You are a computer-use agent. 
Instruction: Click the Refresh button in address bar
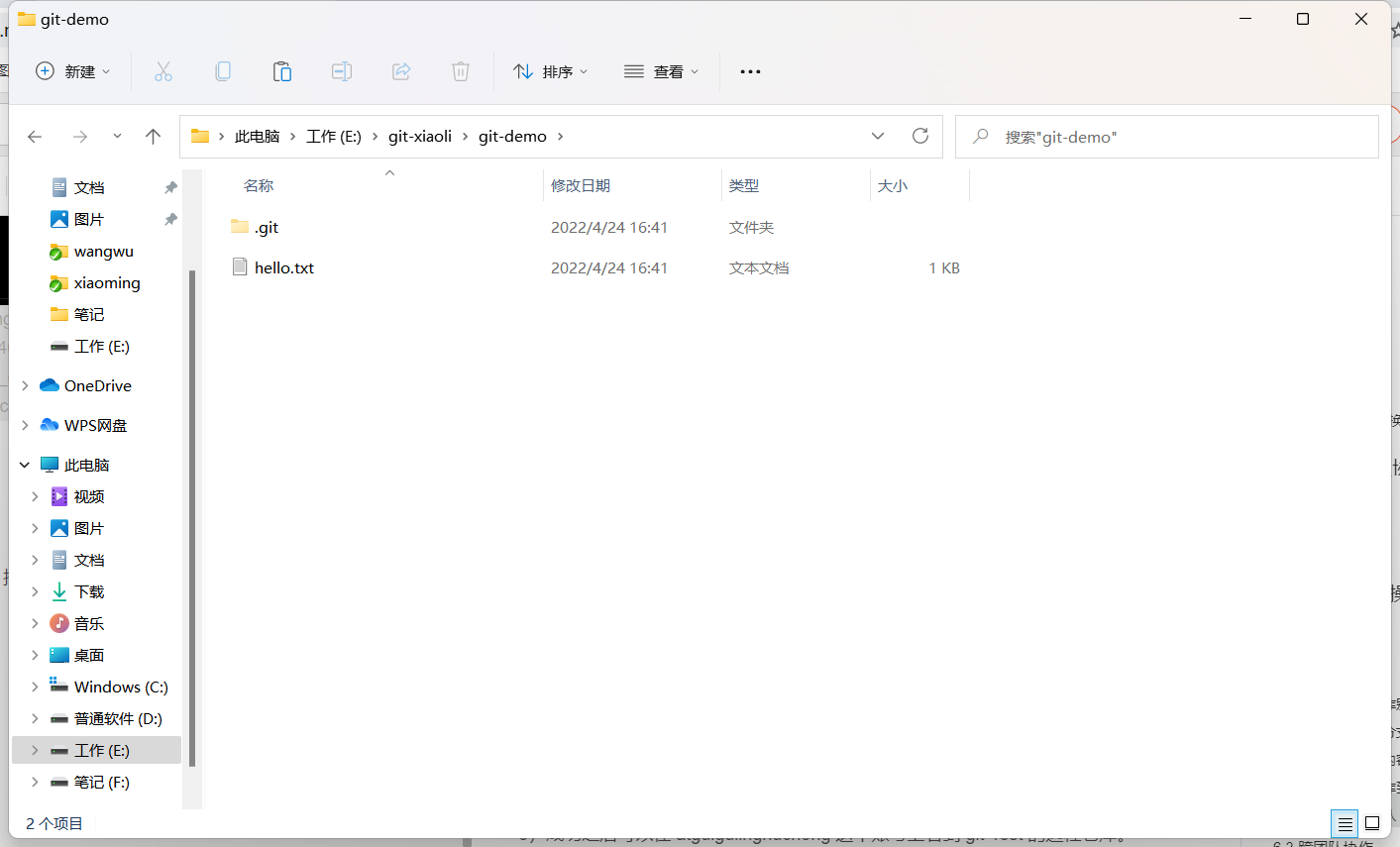(920, 137)
